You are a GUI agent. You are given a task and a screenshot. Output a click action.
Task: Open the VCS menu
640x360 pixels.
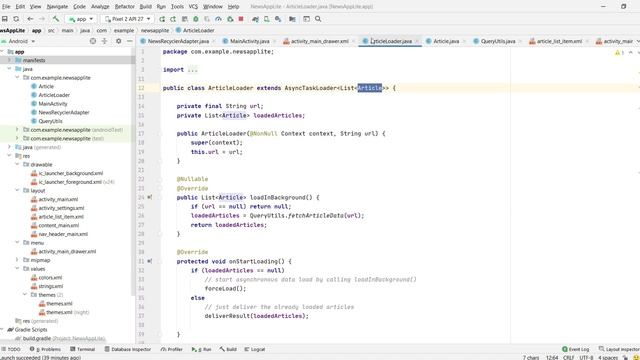193,7
